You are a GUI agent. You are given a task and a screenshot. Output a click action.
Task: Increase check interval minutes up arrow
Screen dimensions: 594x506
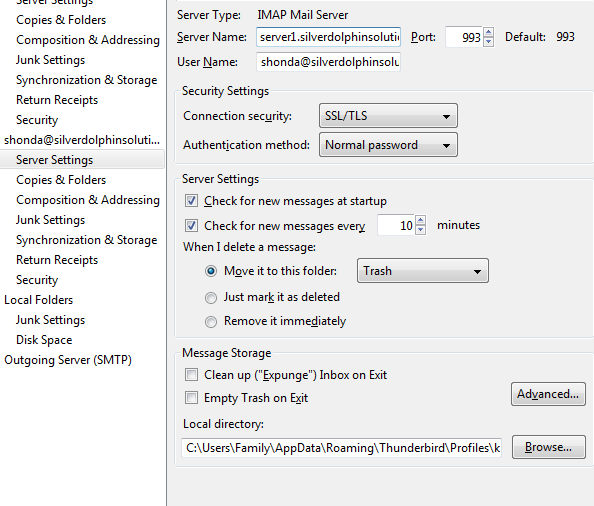420,220
